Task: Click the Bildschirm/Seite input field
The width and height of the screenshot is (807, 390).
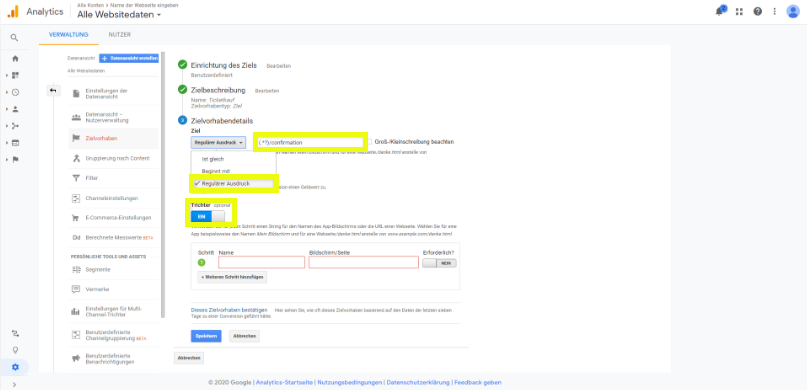Action: pos(363,262)
